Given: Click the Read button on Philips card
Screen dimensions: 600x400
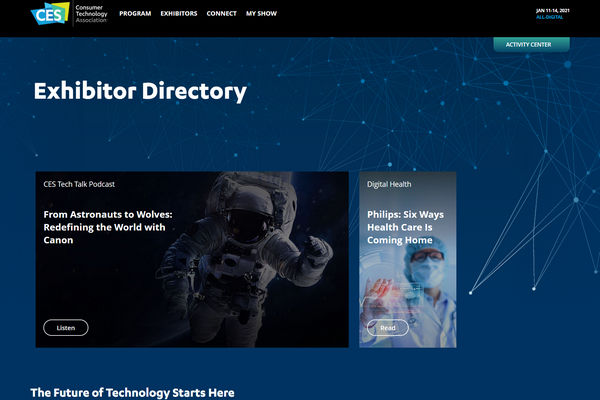Looking at the screenshot, I should (388, 328).
